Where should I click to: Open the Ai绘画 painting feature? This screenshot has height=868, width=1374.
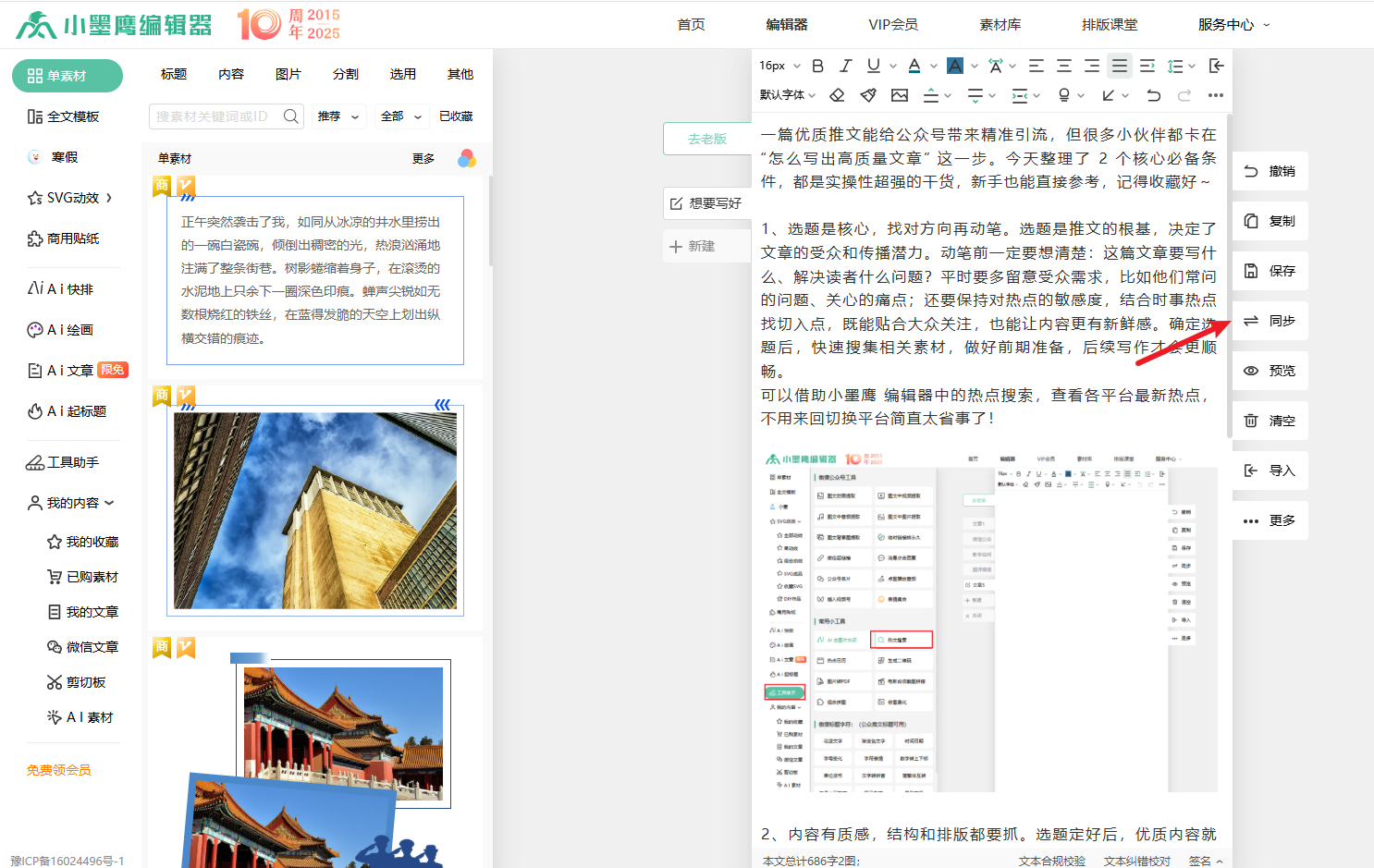click(60, 330)
